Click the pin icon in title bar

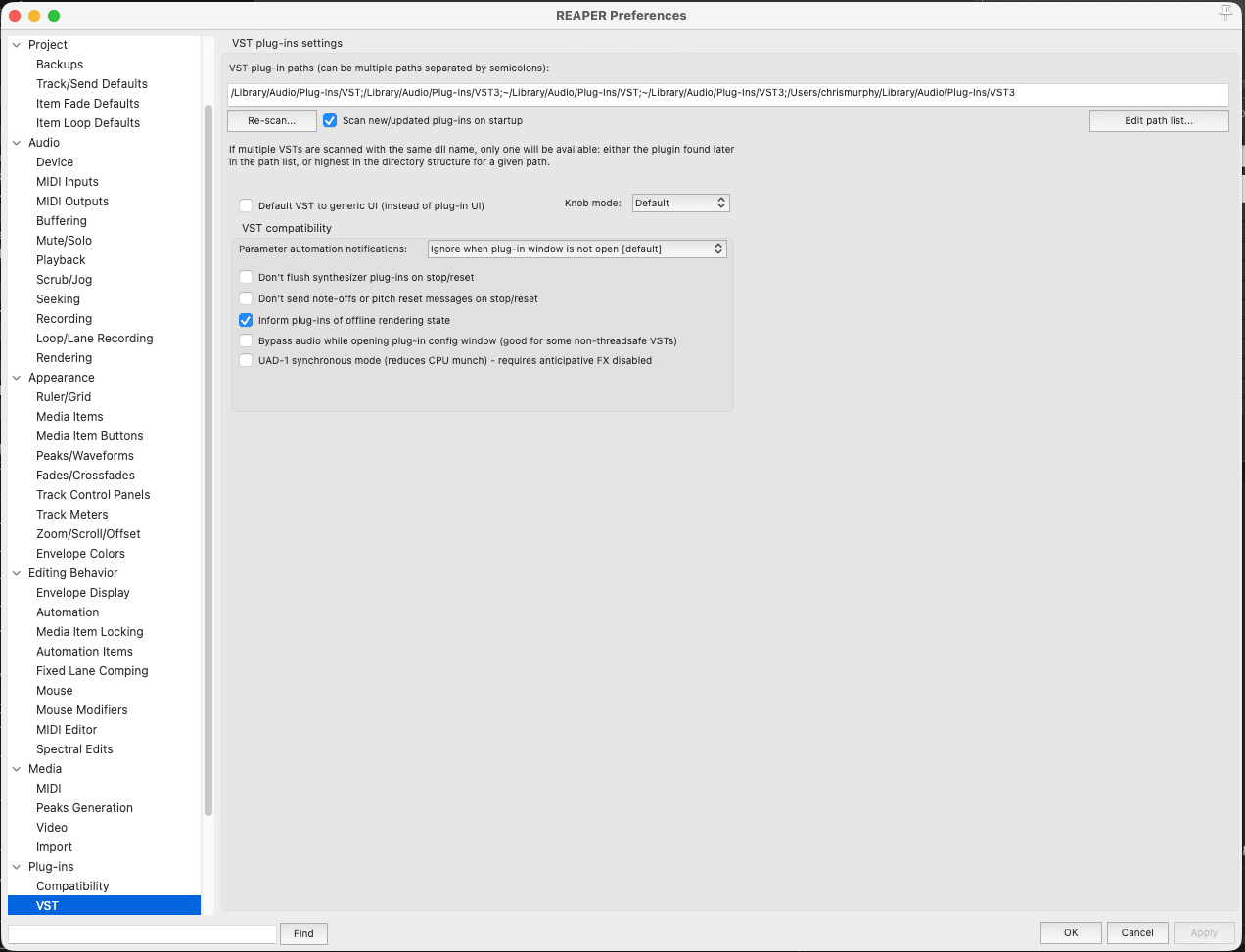tap(1225, 13)
